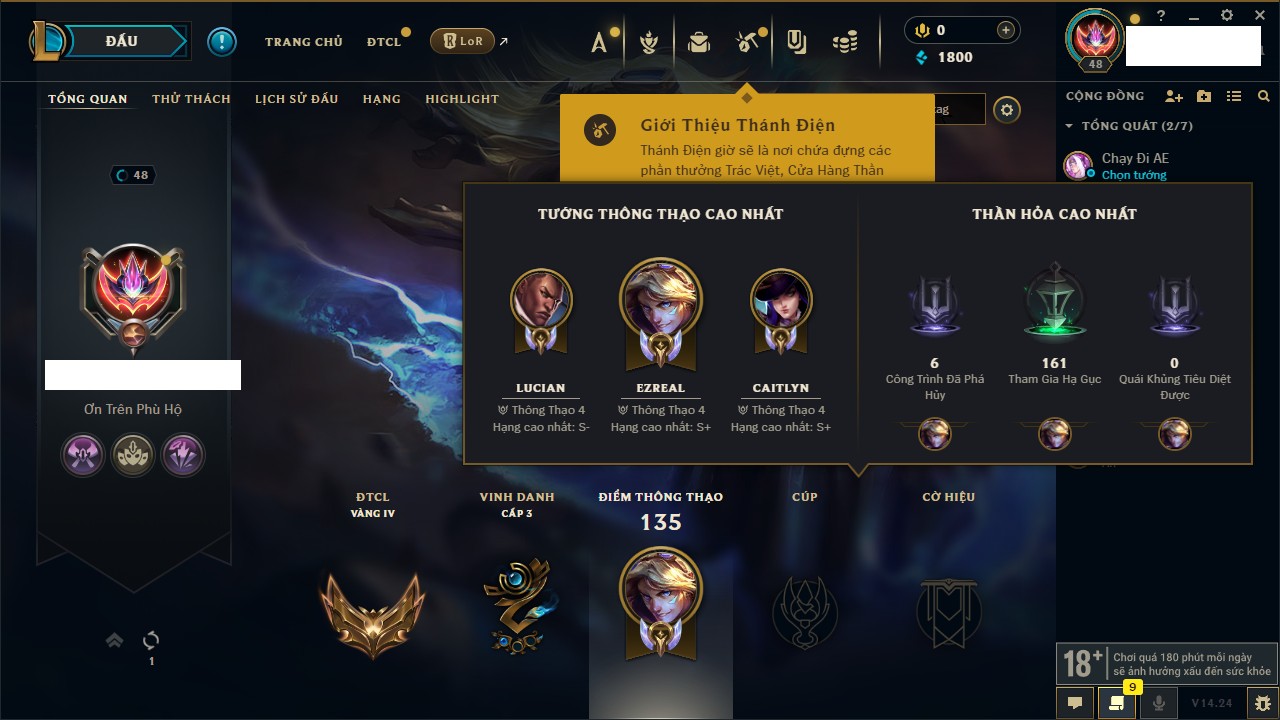Add a friend with the plus-person icon
Screen dimensions: 1280x720
(1174, 96)
